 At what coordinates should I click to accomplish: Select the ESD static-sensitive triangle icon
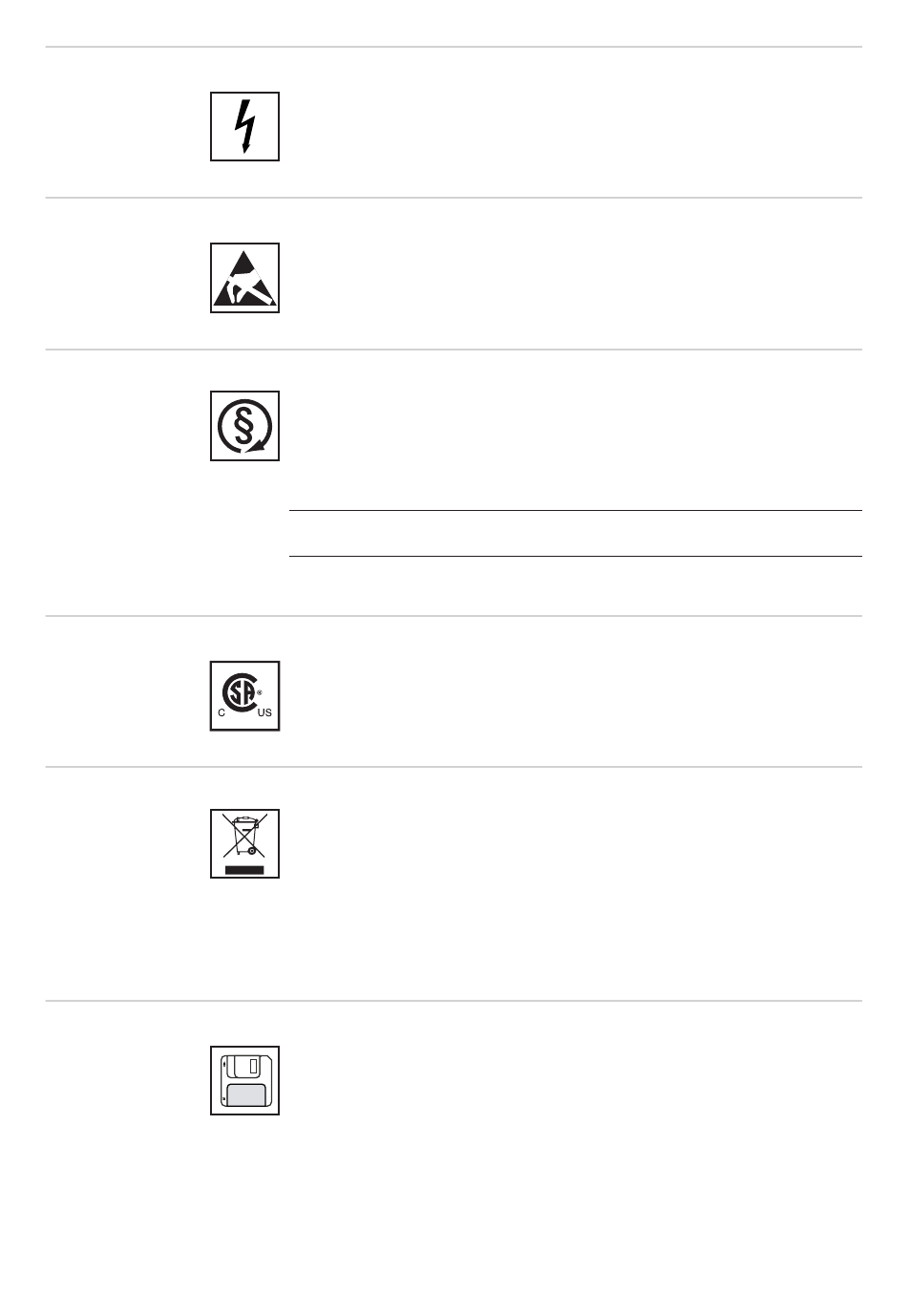click(244, 278)
